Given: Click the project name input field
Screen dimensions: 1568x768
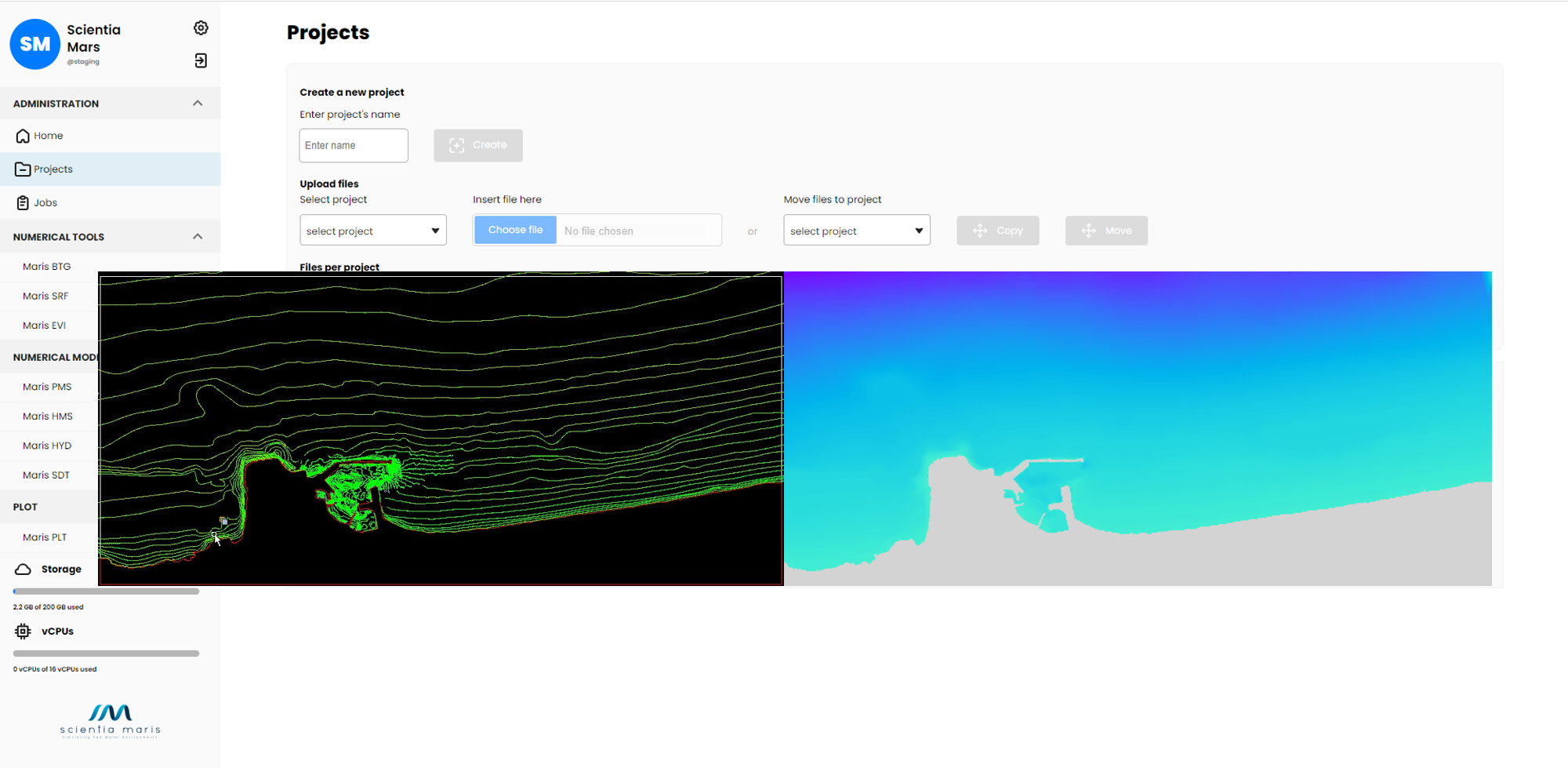Looking at the screenshot, I should tap(353, 145).
